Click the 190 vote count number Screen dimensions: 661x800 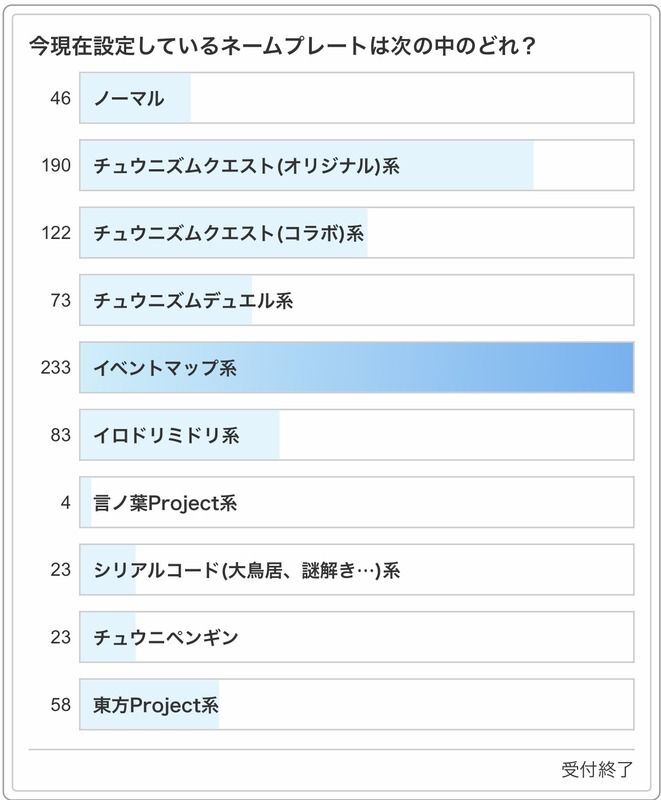pyautogui.click(x=56, y=166)
